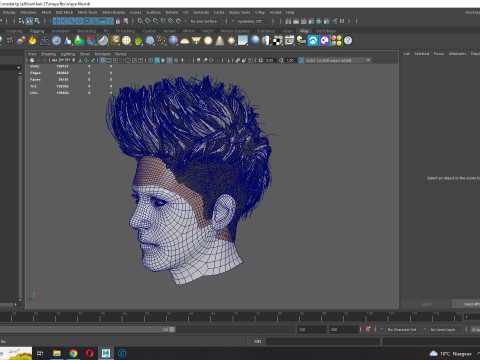Screen dimensions: 480x360
Task: Open the viewport Renderer menu
Action: pos(102,54)
